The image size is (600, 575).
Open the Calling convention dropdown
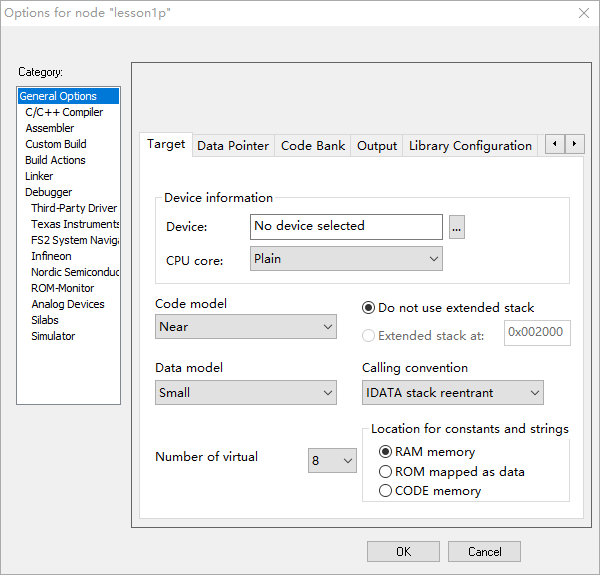pyautogui.click(x=453, y=393)
